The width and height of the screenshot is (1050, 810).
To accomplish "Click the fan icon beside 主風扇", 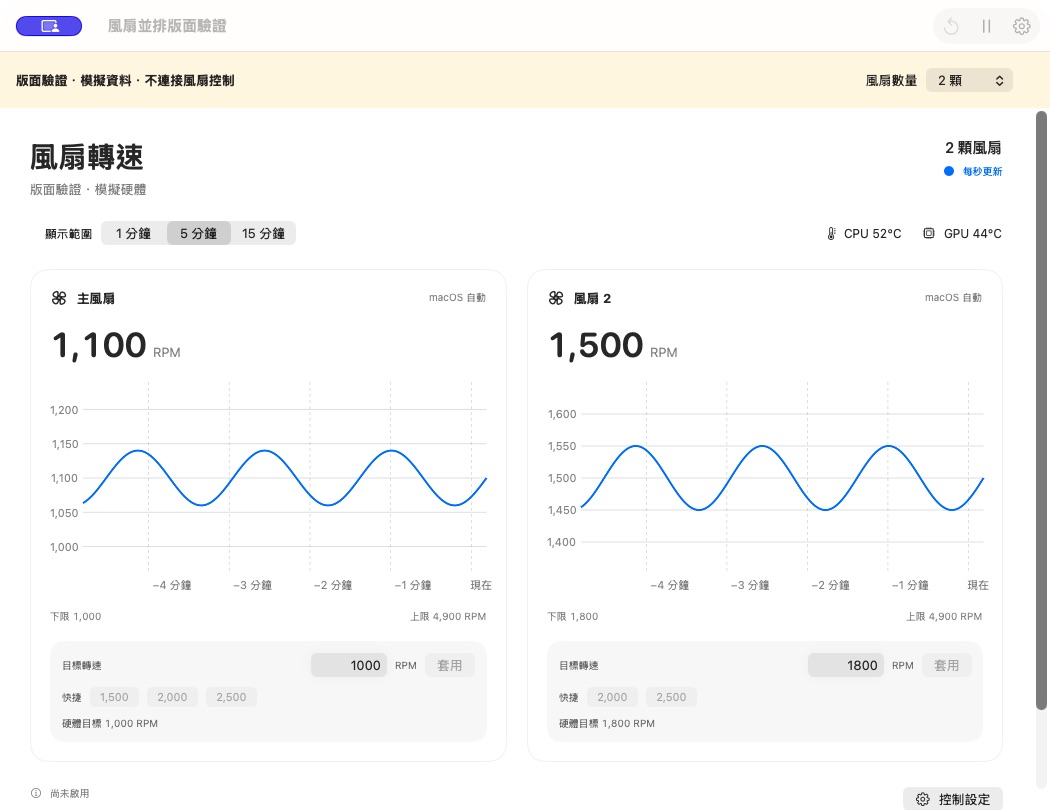I will tap(59, 298).
